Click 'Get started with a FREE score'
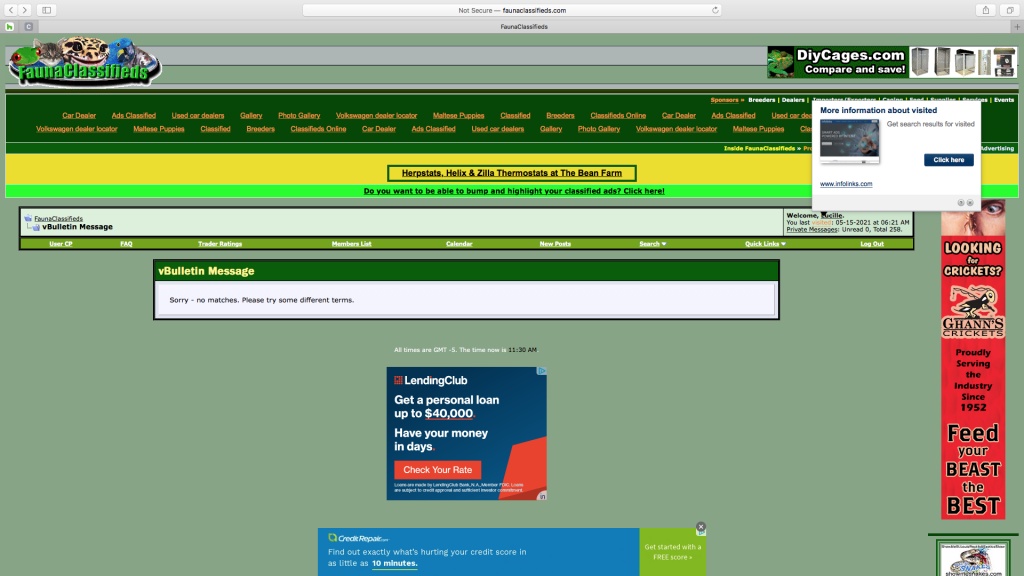This screenshot has height=576, width=1024. pos(673,552)
